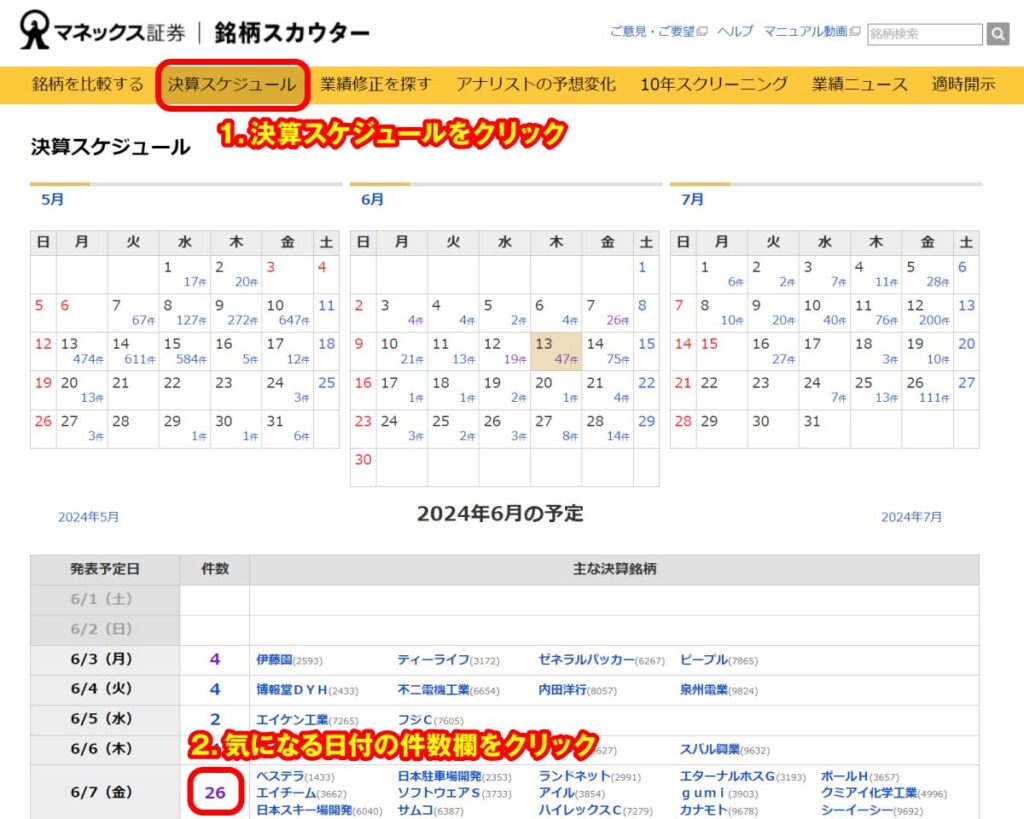
Task: Click the search magnifier button
Action: click(x=998, y=33)
